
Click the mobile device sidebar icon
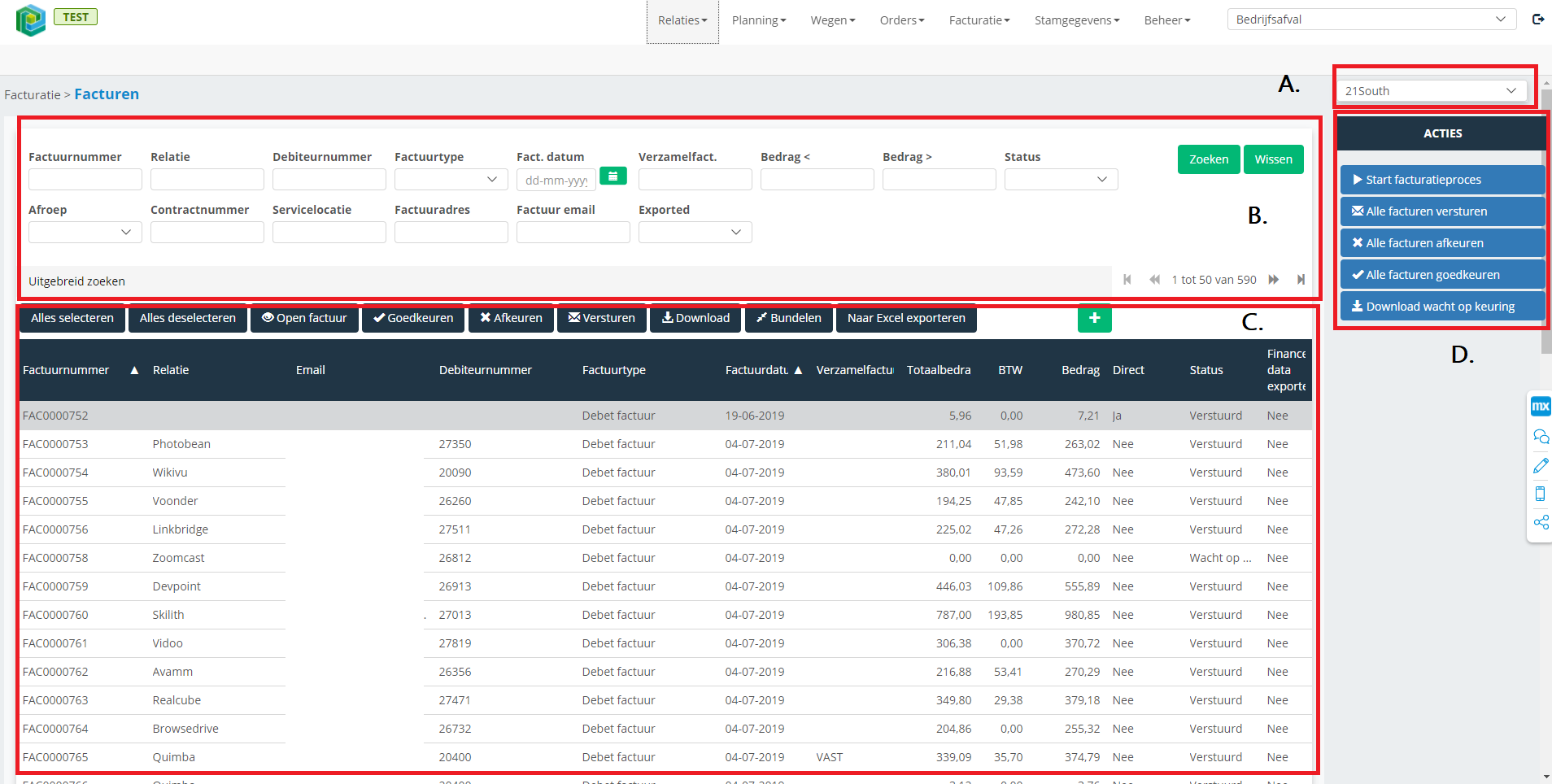(x=1541, y=494)
